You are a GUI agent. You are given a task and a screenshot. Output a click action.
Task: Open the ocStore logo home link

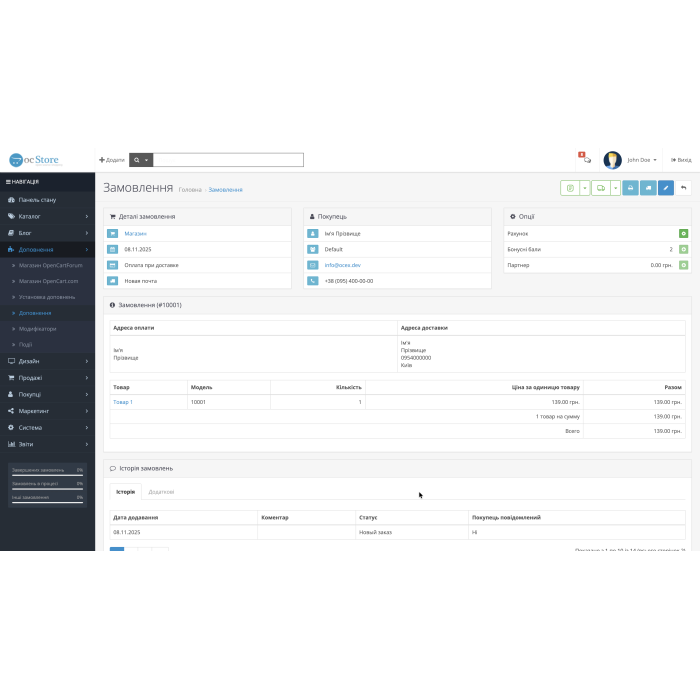point(34,160)
